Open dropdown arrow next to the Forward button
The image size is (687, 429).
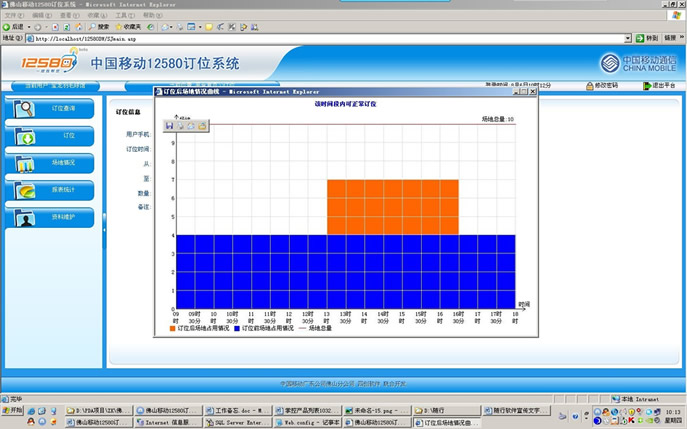click(46, 27)
